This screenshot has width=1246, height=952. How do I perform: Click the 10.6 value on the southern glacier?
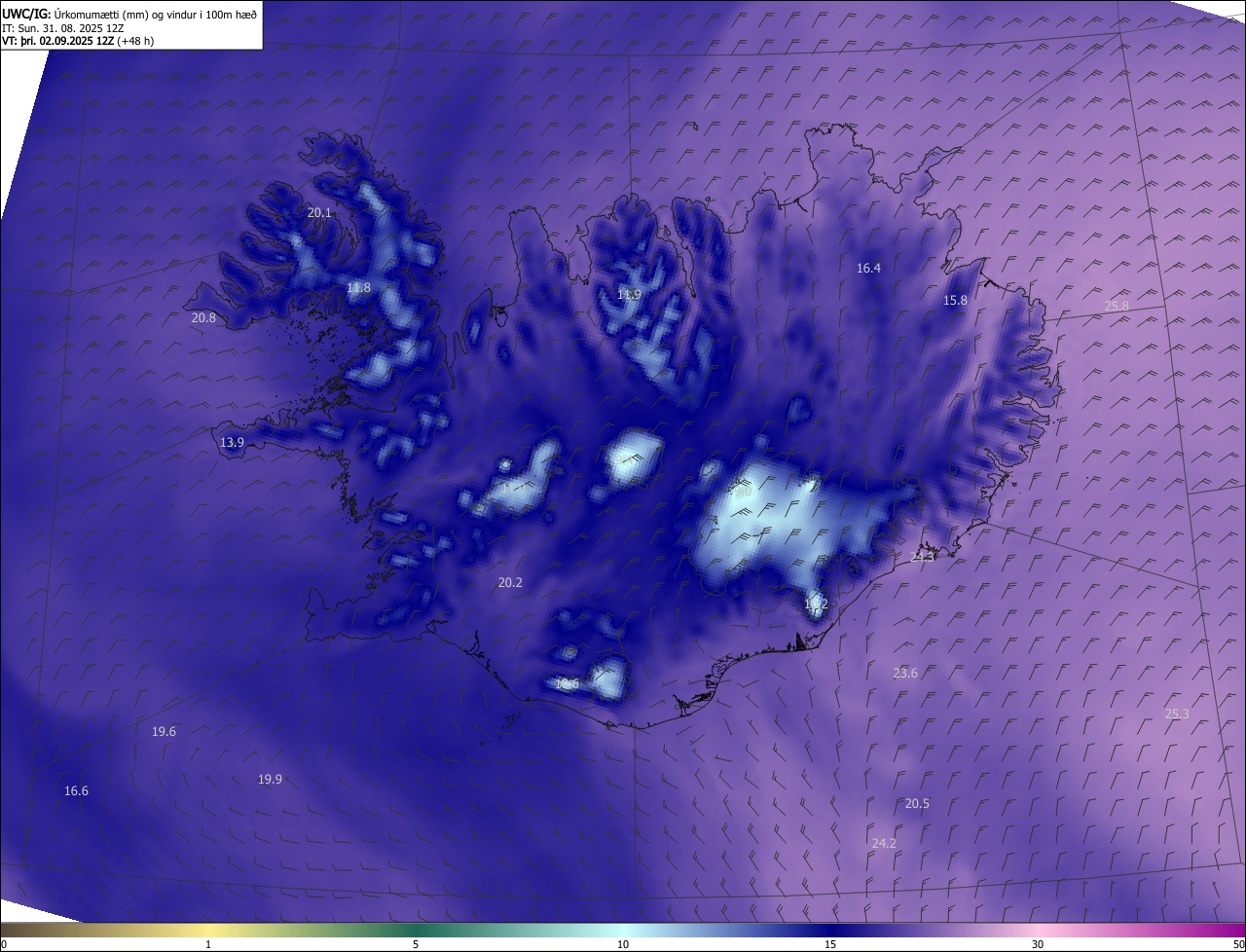click(567, 683)
